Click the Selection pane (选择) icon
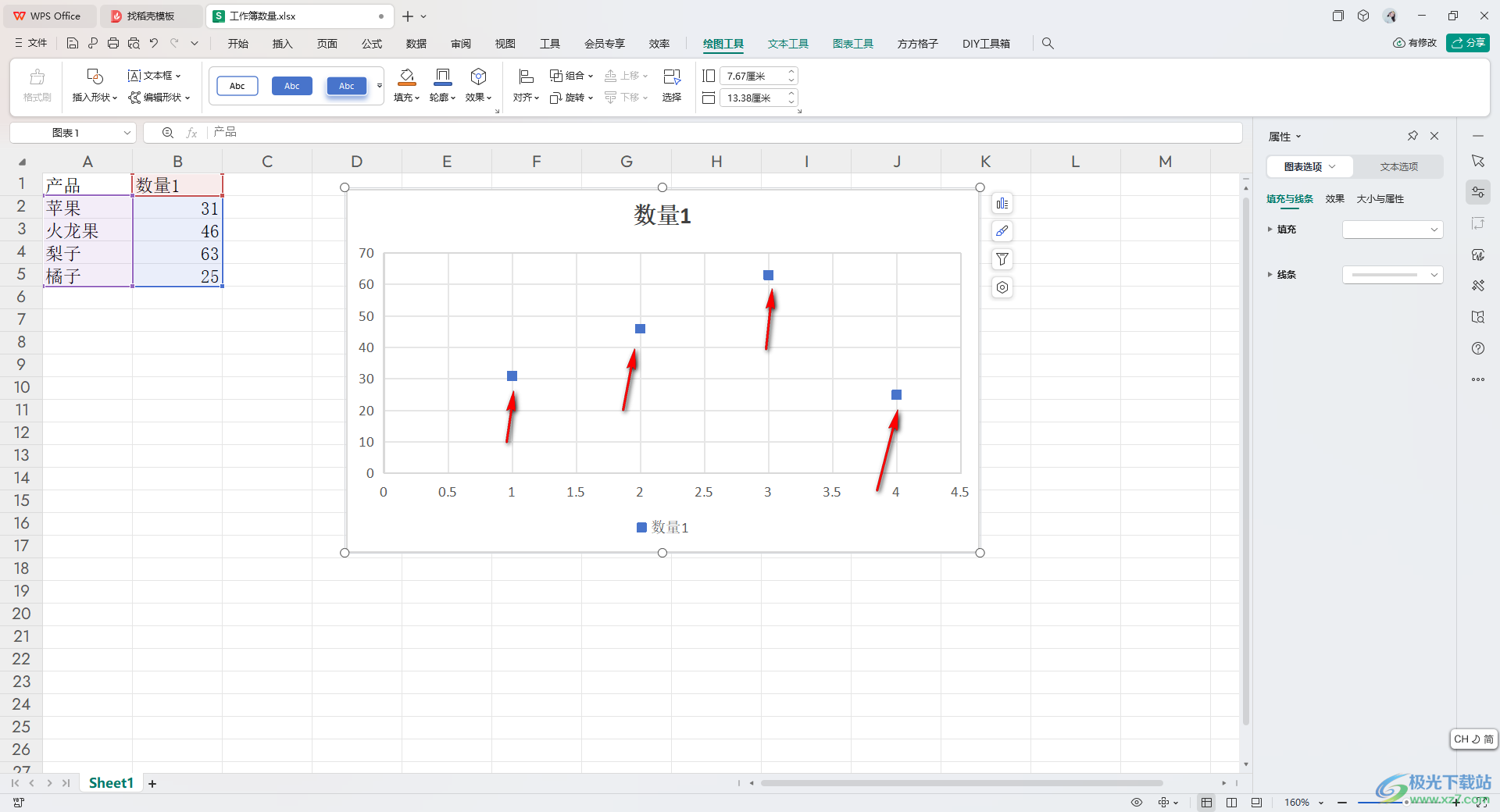 coord(672,77)
